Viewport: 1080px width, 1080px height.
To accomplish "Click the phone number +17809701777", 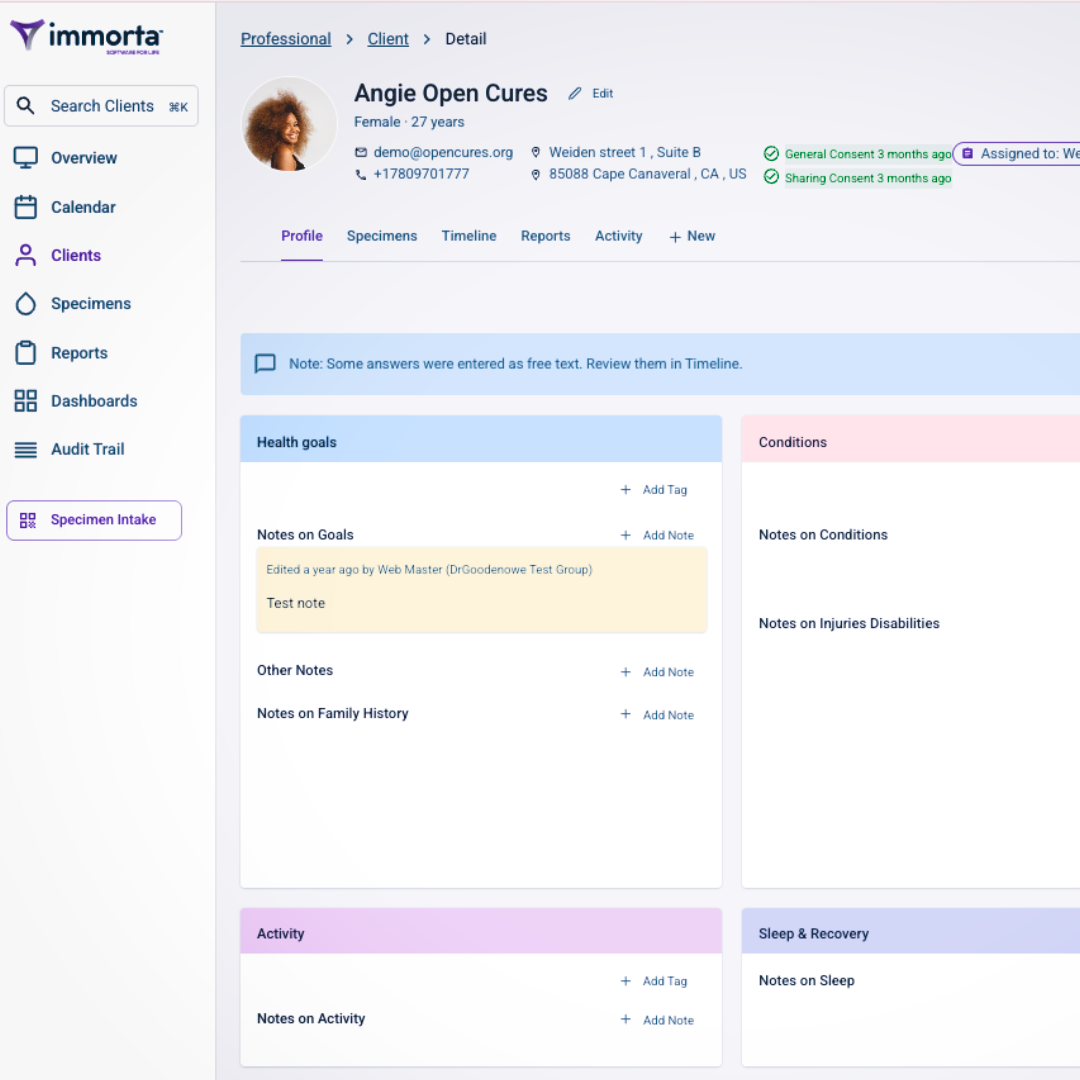I will point(421,174).
